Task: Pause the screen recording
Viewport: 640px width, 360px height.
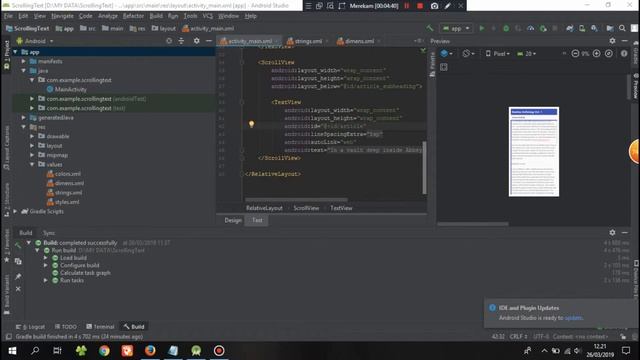Action: pos(407,6)
